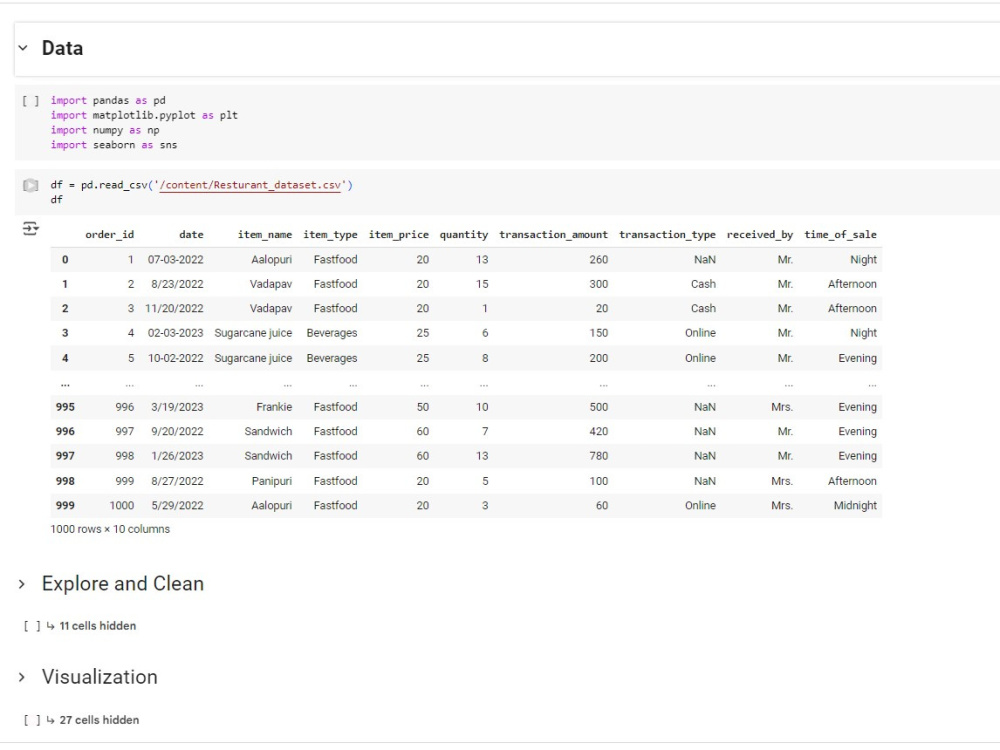This screenshot has height=750, width=1000.
Task: Show the 11 hidden cells
Action: point(95,625)
